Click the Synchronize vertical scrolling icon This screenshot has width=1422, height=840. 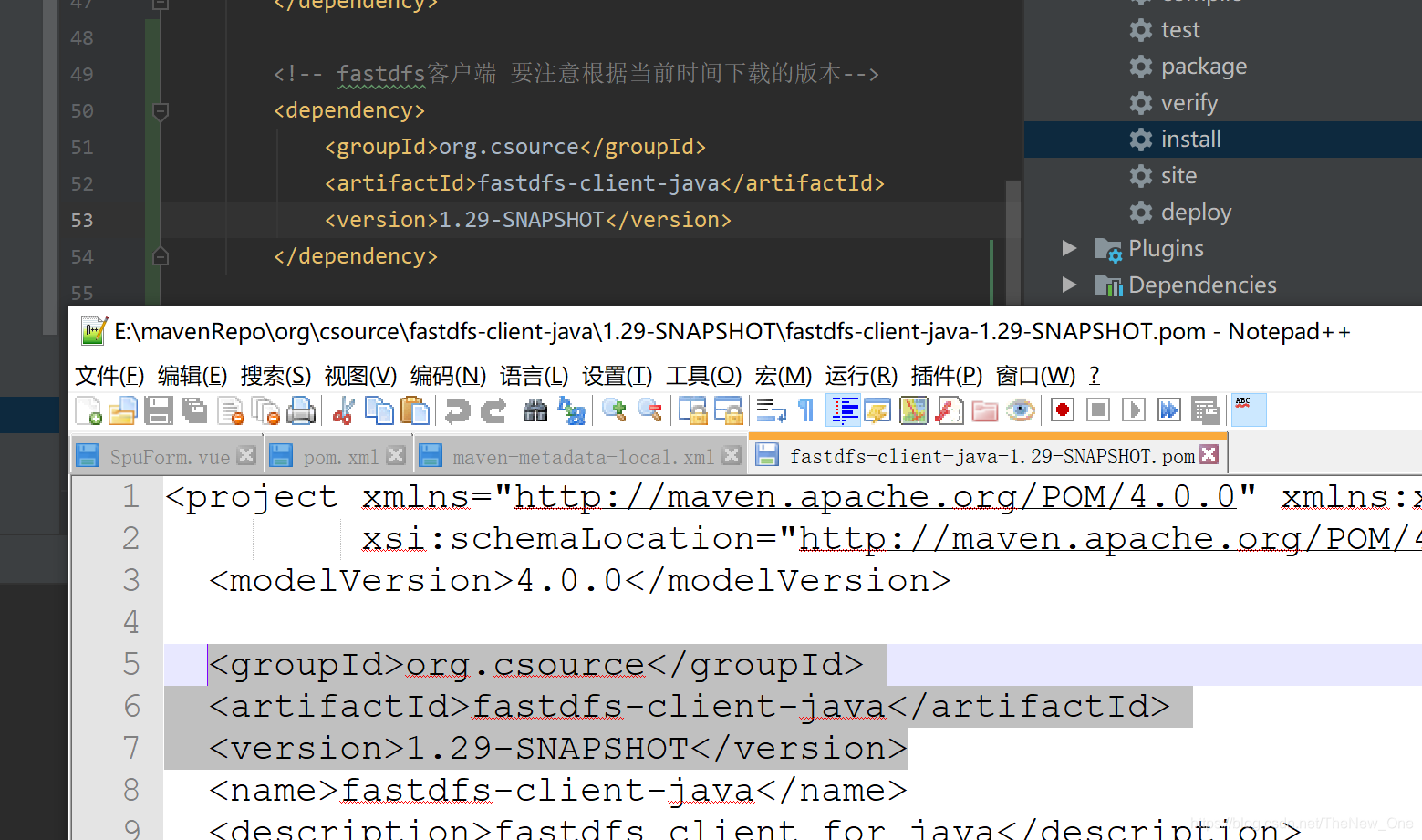692,411
